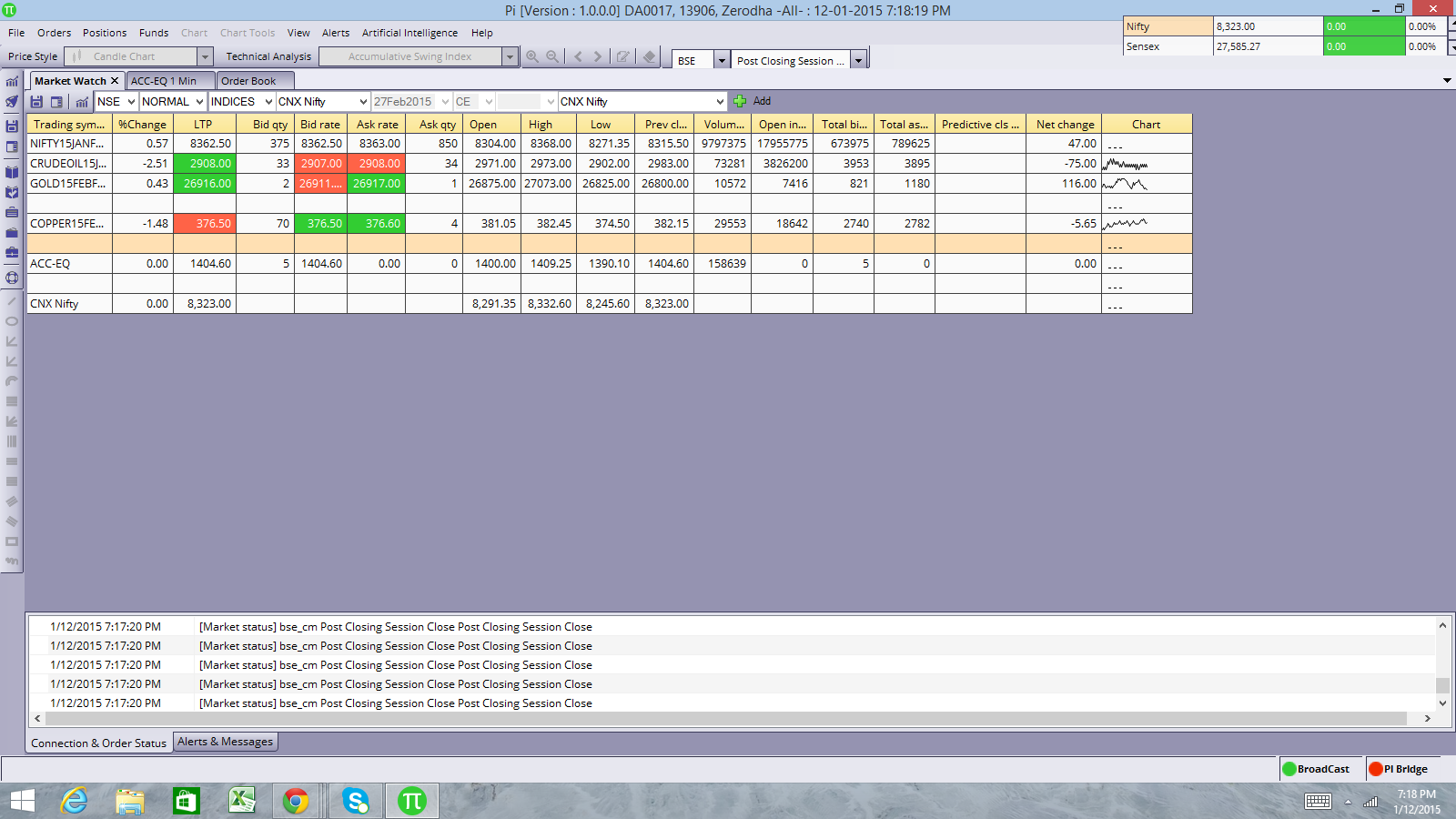Open Excel from the taskbar
Image resolution: width=1456 pixels, height=819 pixels.
pyautogui.click(x=241, y=801)
